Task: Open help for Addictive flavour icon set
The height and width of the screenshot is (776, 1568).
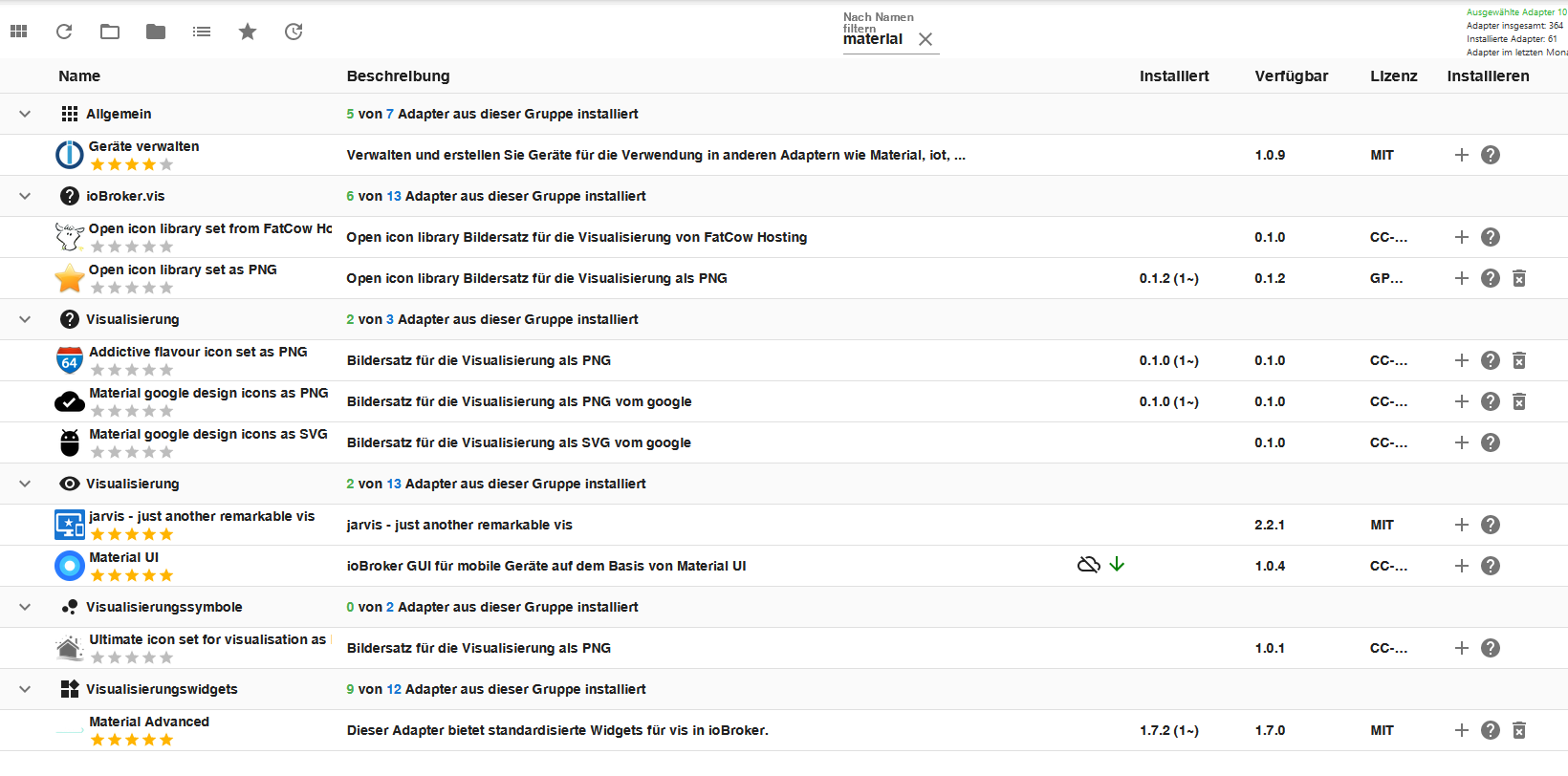Action: 1491,360
